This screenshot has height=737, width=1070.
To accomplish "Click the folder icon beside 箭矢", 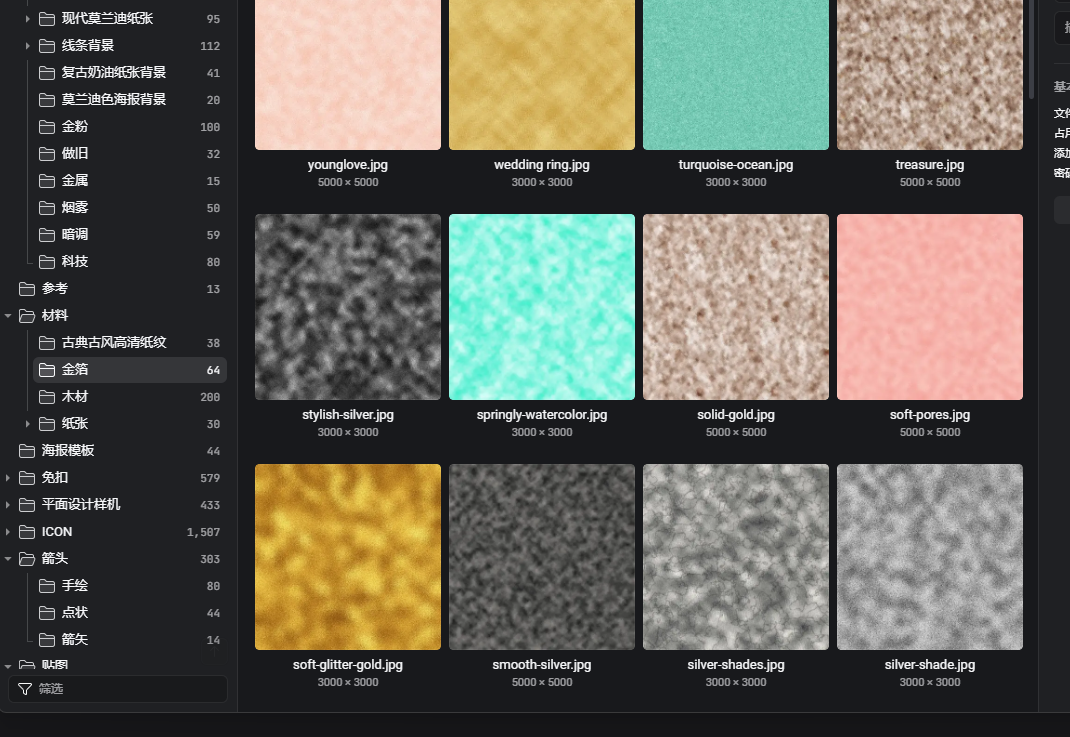I will 47,640.
